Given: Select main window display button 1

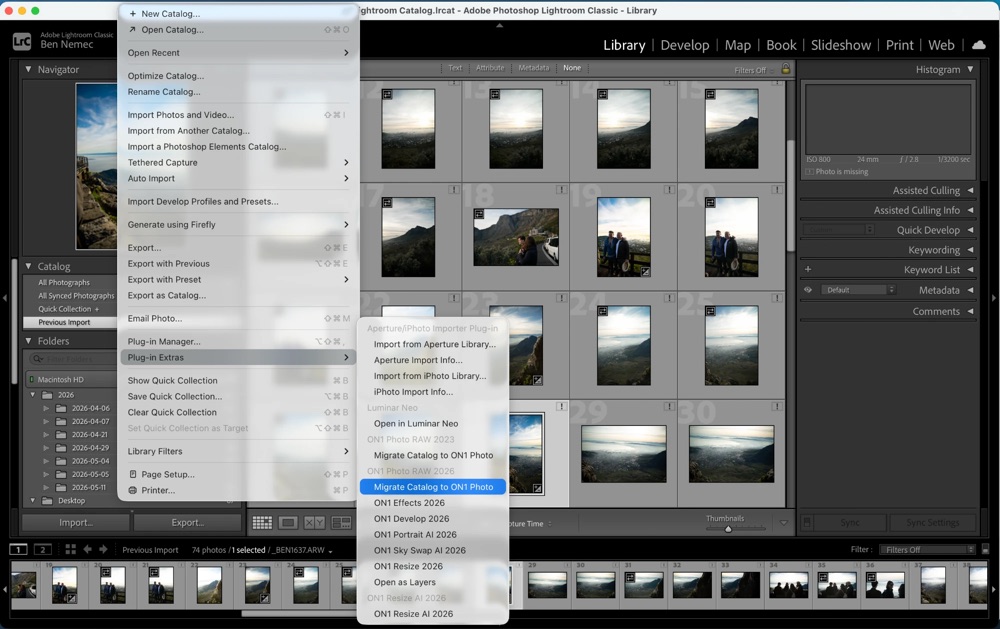Looking at the screenshot, I should 18,549.
